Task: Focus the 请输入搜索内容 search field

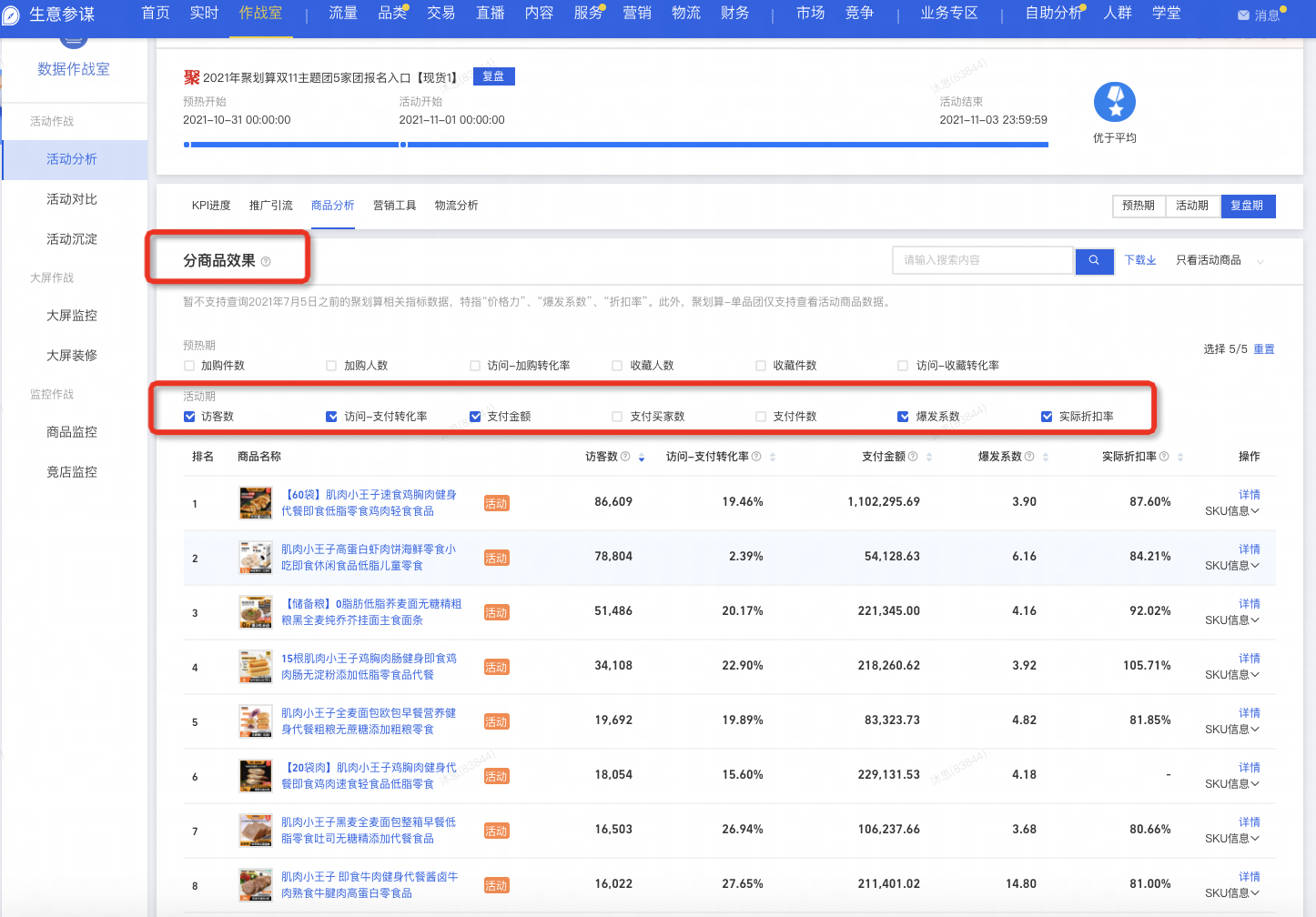Action: [x=983, y=260]
